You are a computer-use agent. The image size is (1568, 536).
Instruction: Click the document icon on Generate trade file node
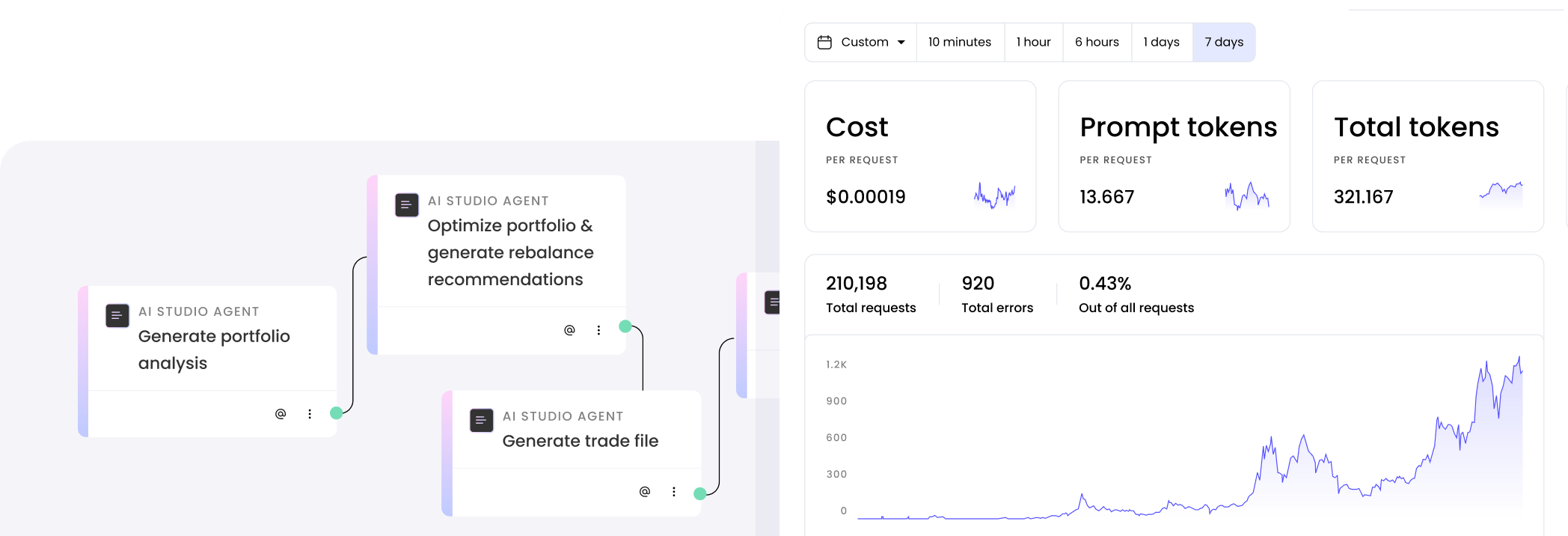click(481, 420)
